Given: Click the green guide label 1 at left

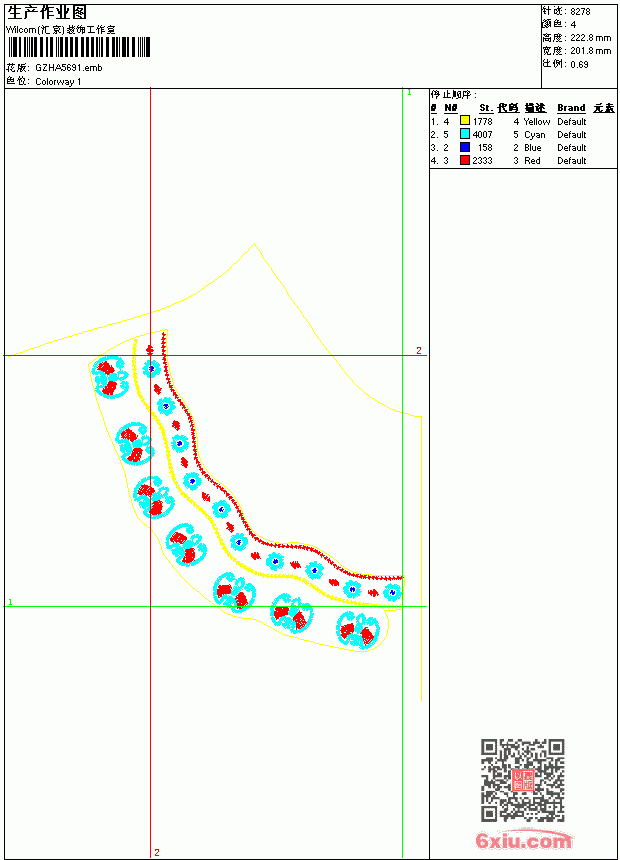Looking at the screenshot, I should click(x=10, y=602).
